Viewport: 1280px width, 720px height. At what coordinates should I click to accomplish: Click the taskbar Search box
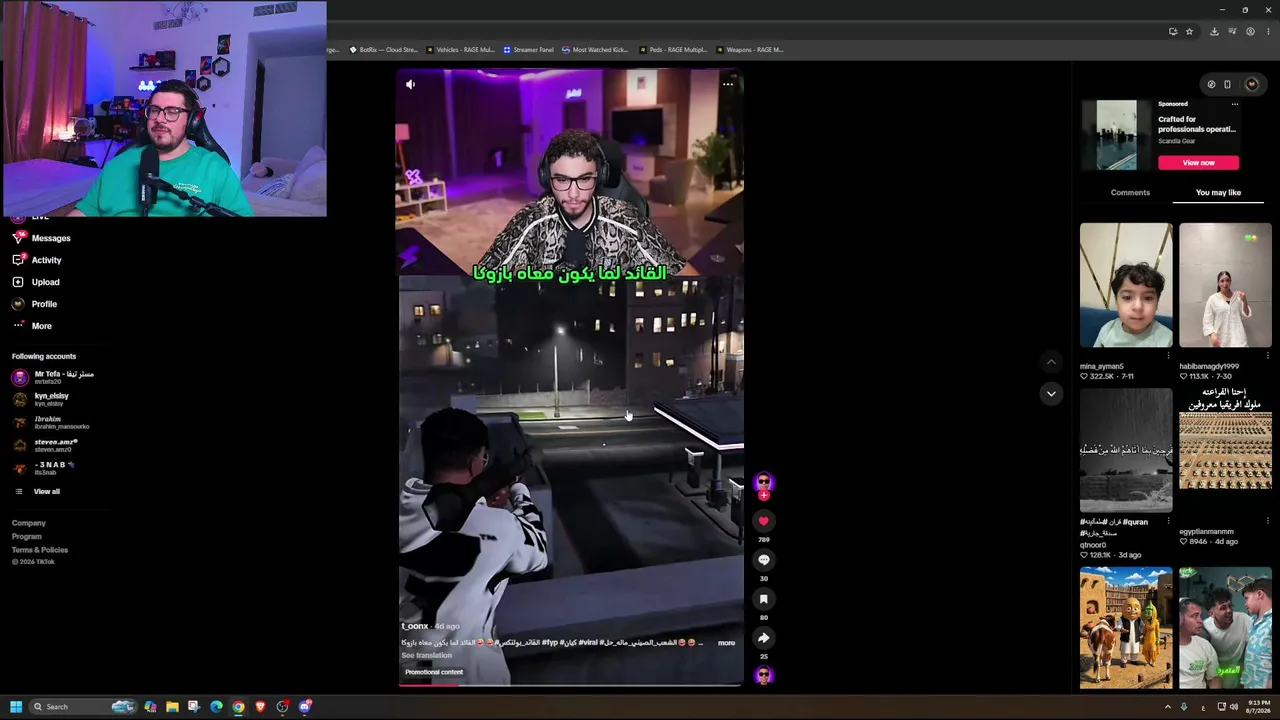(84, 707)
